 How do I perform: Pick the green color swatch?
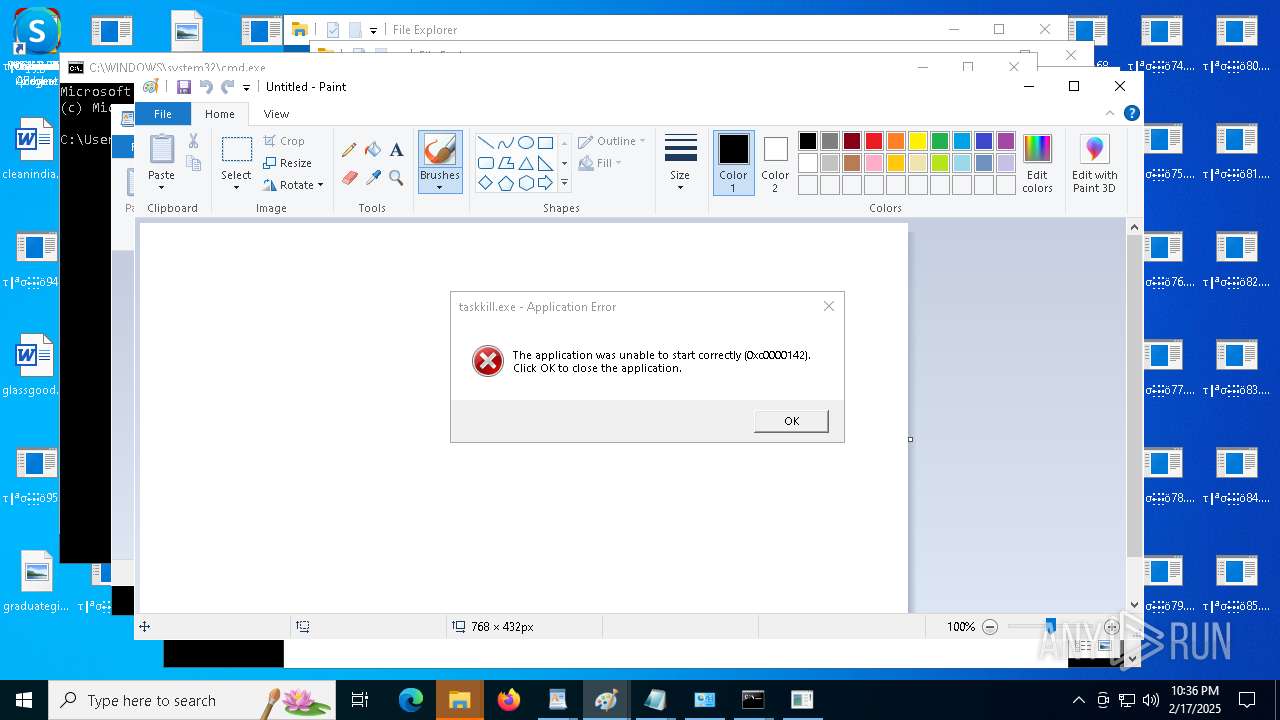pos(940,141)
